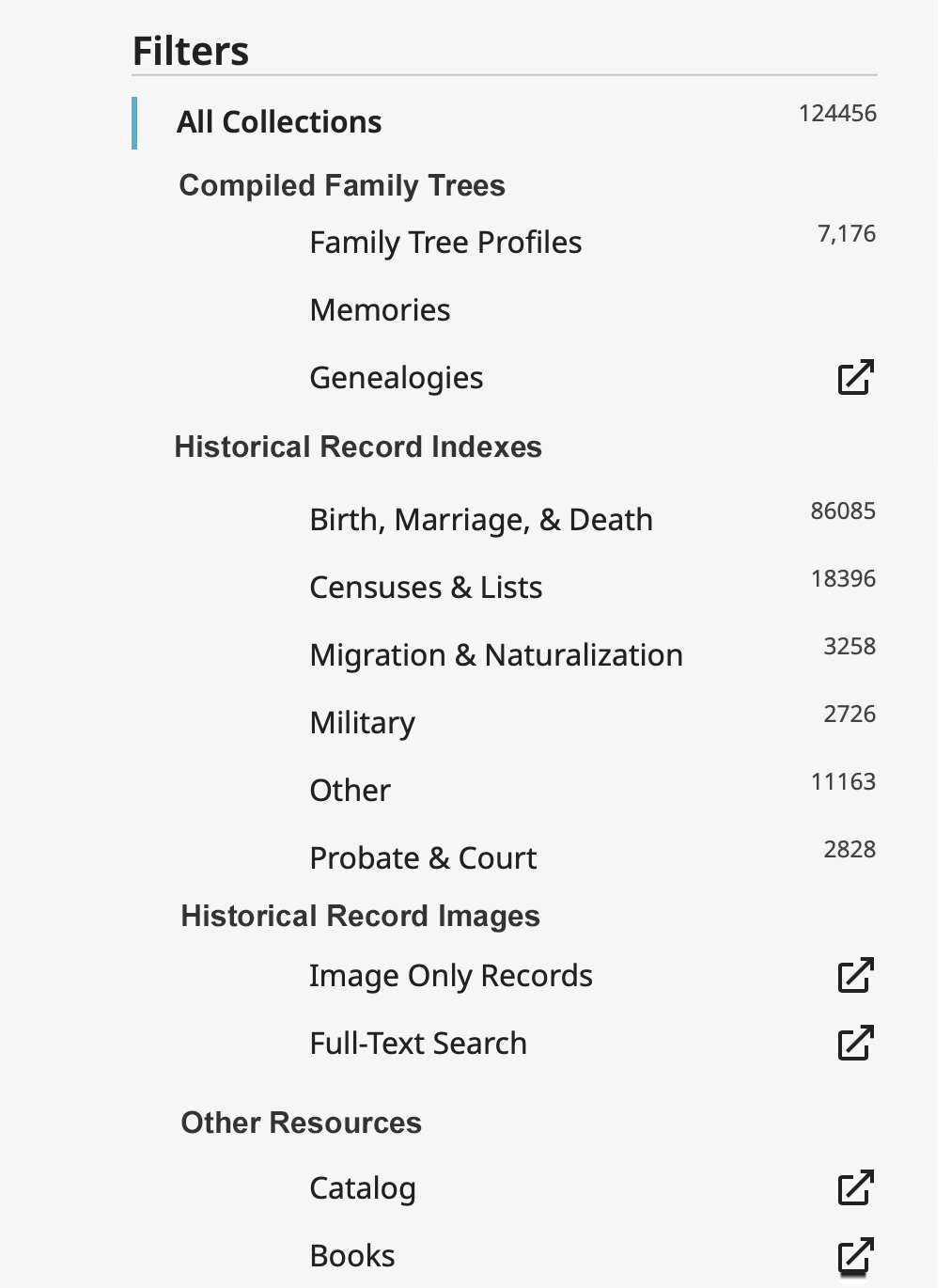Filter by Probate & Court records

click(x=423, y=858)
